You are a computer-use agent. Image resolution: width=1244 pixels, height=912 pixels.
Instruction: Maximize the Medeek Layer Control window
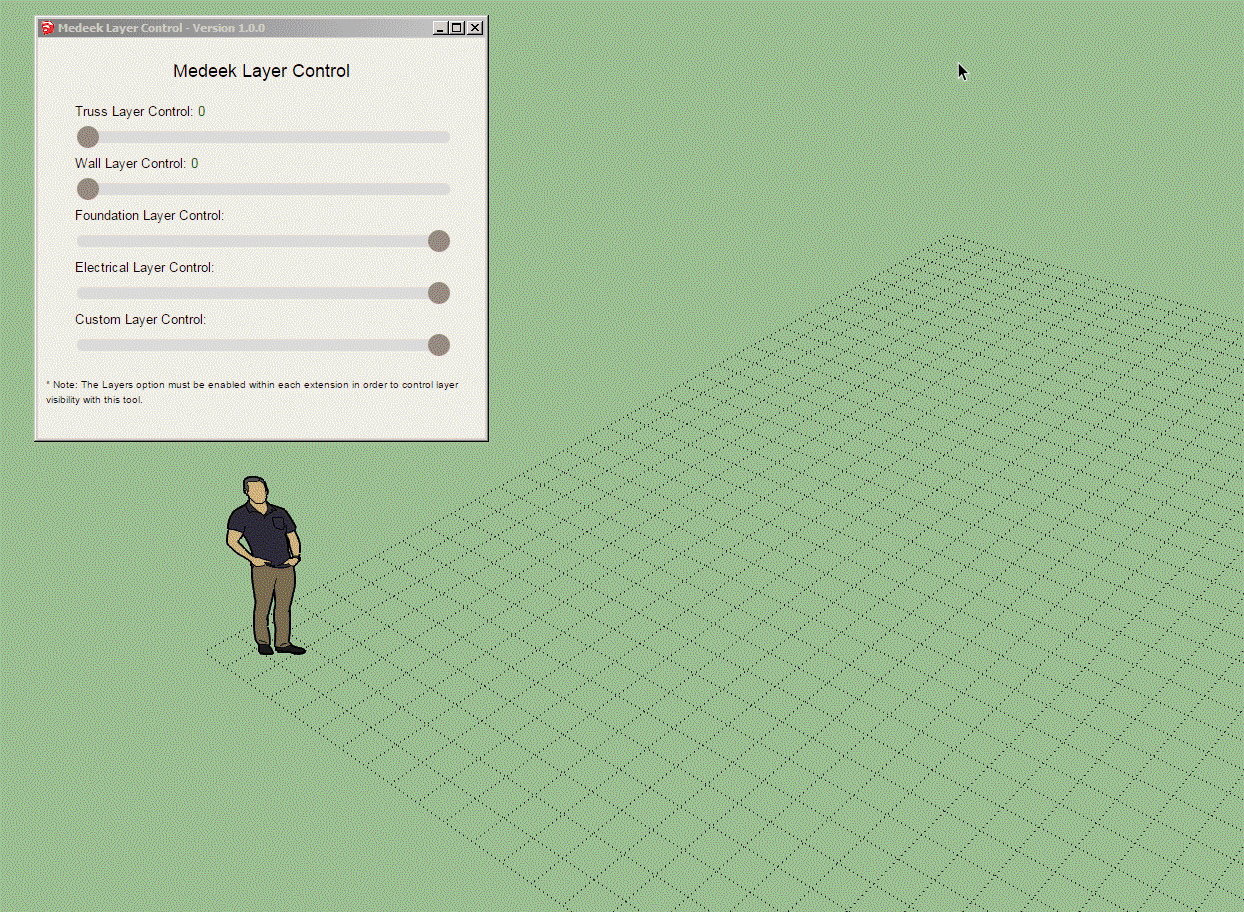[457, 28]
